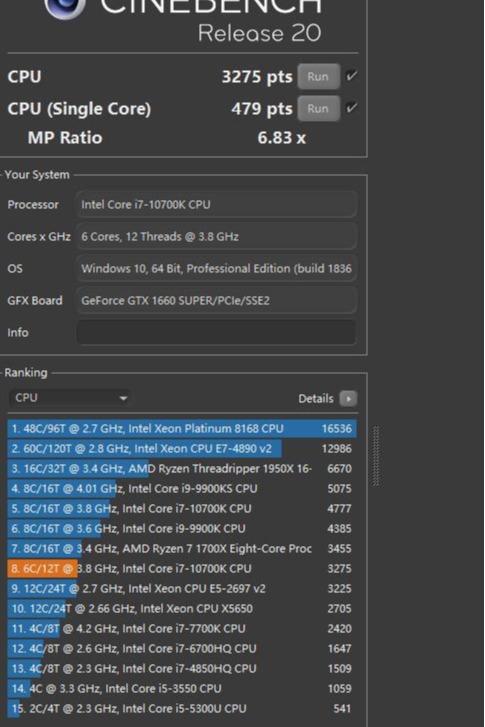Viewport: 485px width, 727px height.
Task: Select ranking row 1 Xeon Platinum 8168
Action: [x=182, y=428]
